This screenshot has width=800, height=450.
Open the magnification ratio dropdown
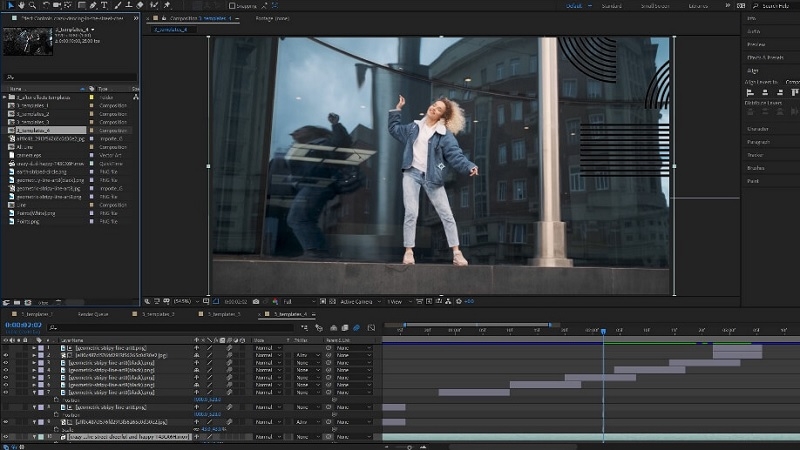186,302
